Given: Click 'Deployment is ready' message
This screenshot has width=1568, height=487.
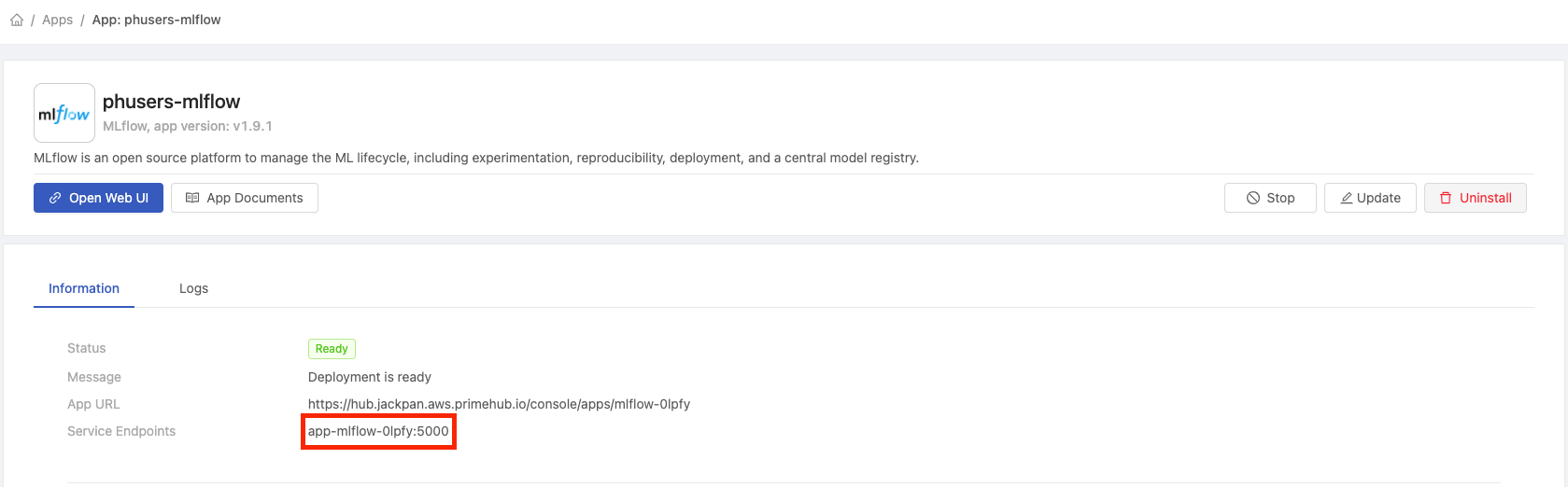Looking at the screenshot, I should tap(370, 377).
